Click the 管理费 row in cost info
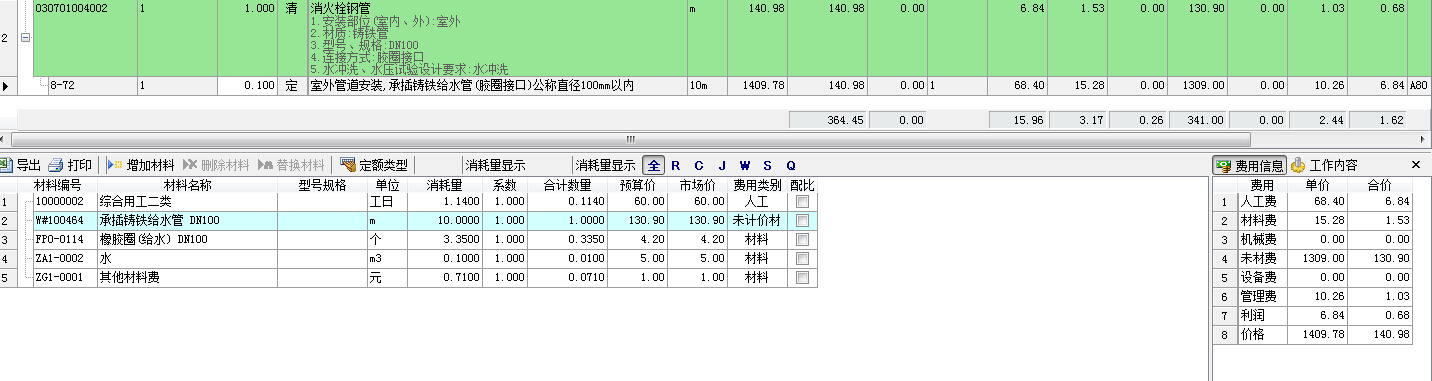Screen dimensions: 1432x381 tap(1313, 297)
